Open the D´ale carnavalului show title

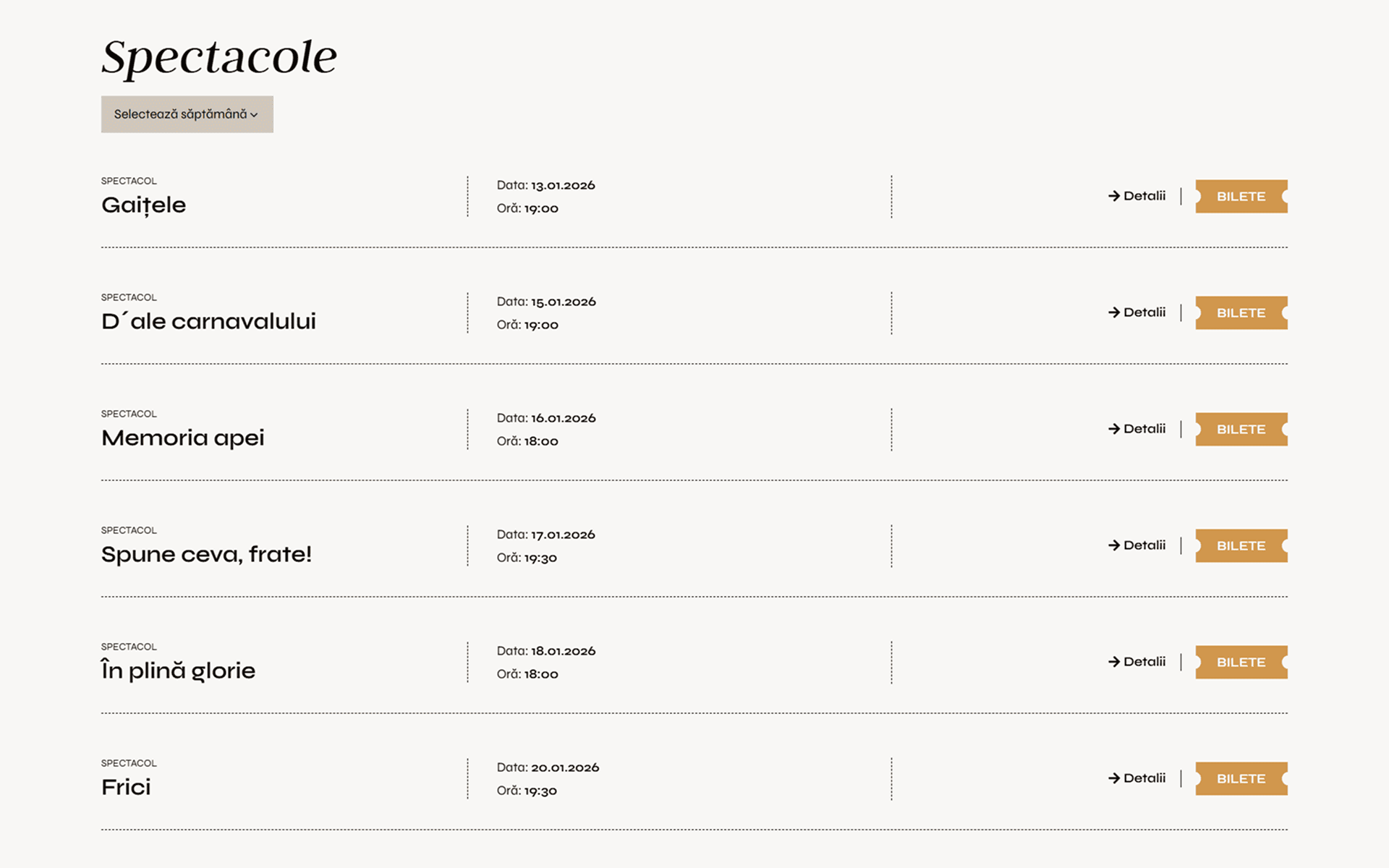point(208,322)
